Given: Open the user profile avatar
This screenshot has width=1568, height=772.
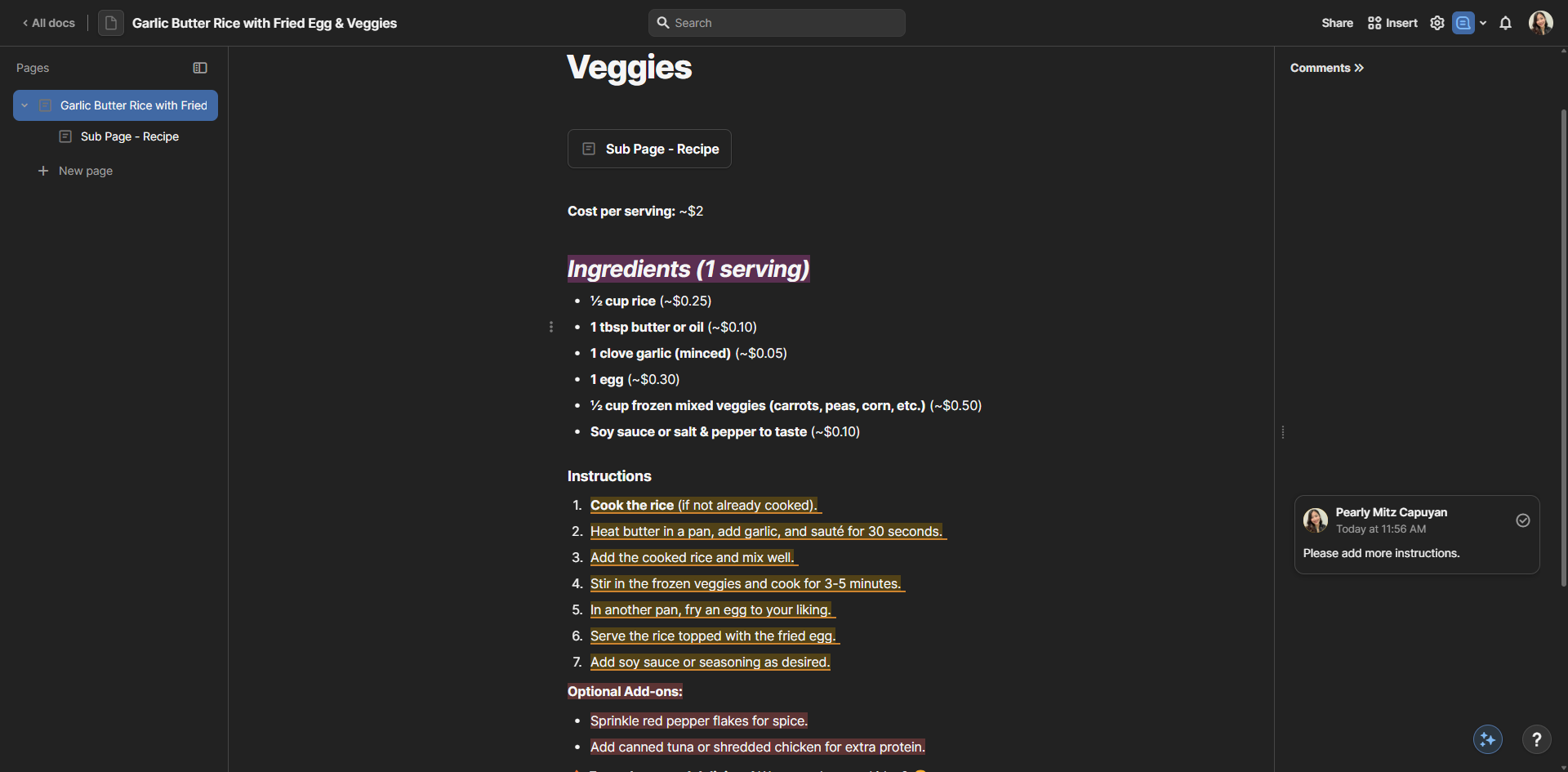Looking at the screenshot, I should pyautogui.click(x=1540, y=23).
